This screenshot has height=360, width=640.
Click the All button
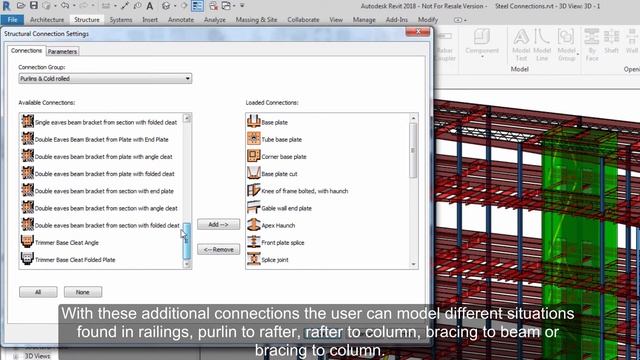(x=38, y=292)
